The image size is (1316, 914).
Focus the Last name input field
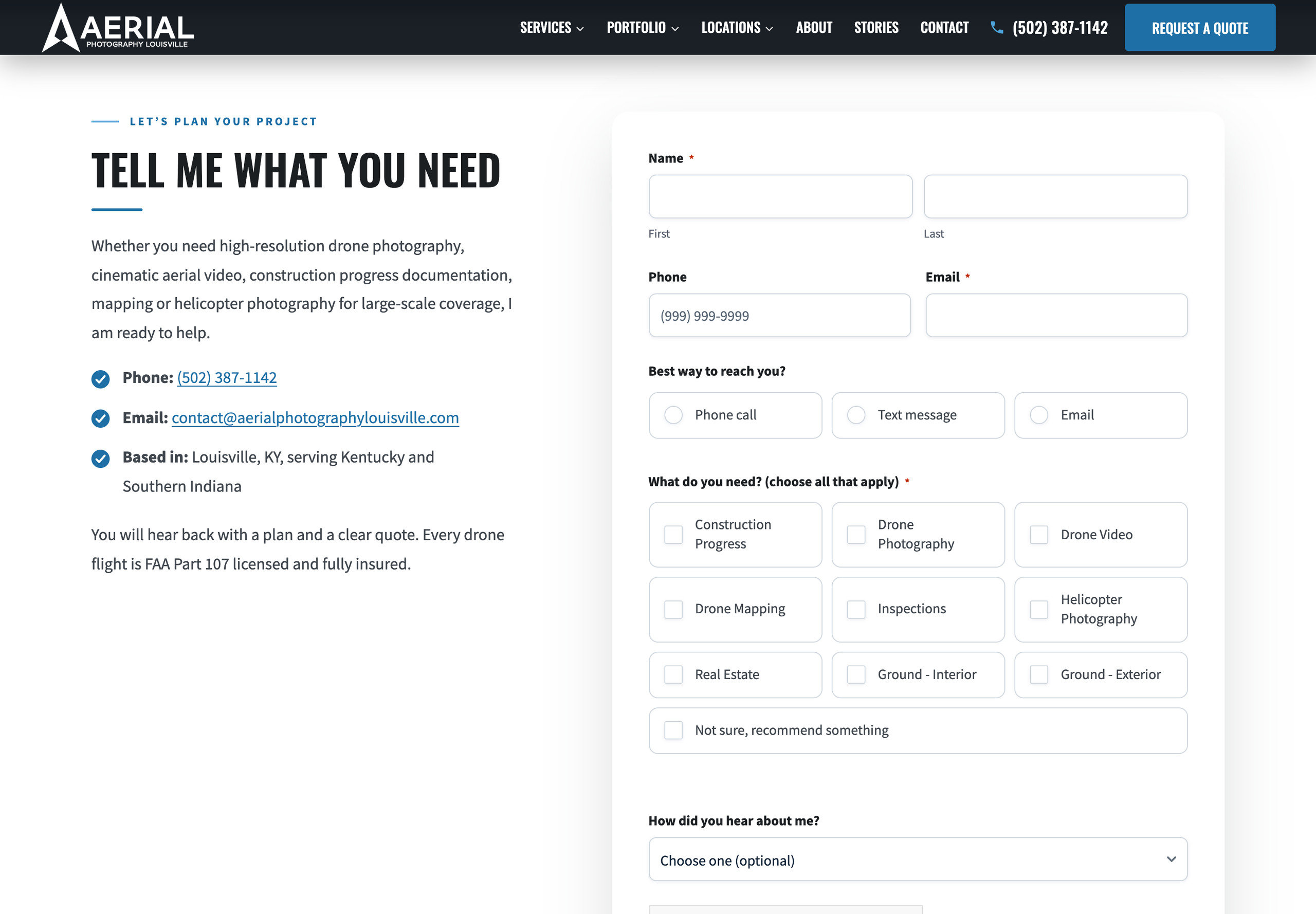(1055, 196)
